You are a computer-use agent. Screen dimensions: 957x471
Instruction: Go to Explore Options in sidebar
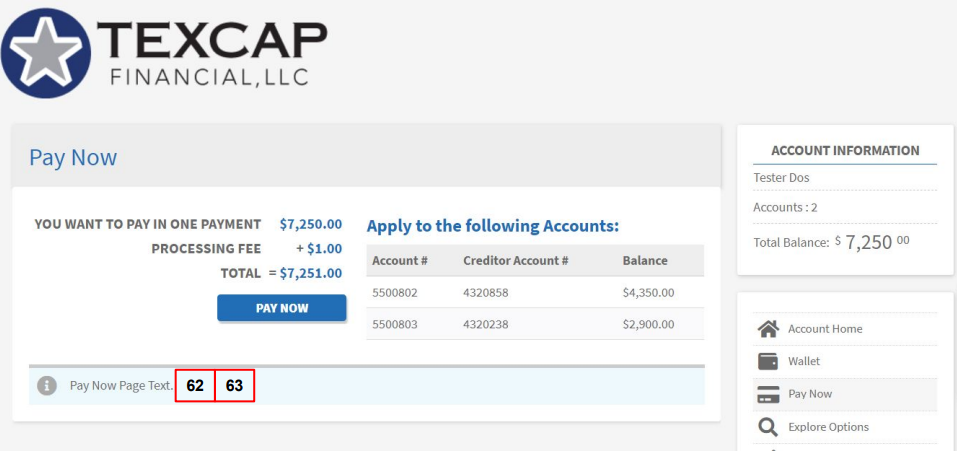tap(845, 427)
